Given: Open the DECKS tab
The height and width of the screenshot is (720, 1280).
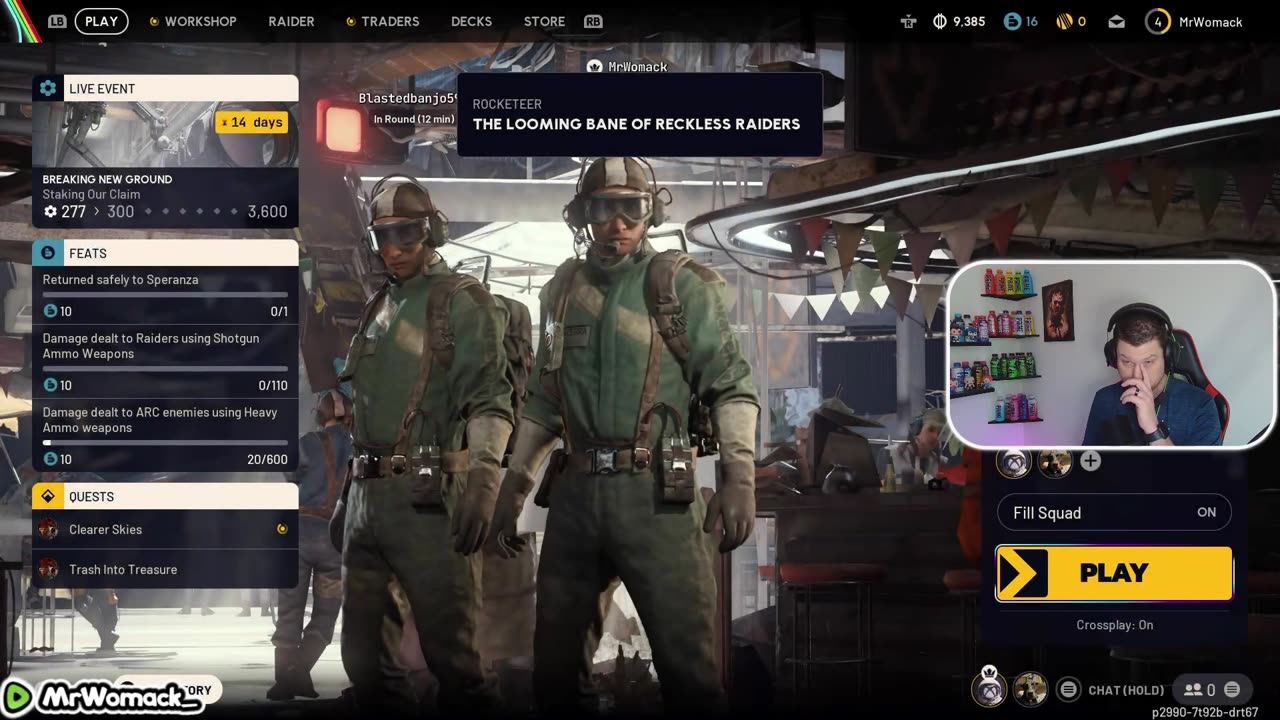Looking at the screenshot, I should (x=471, y=21).
